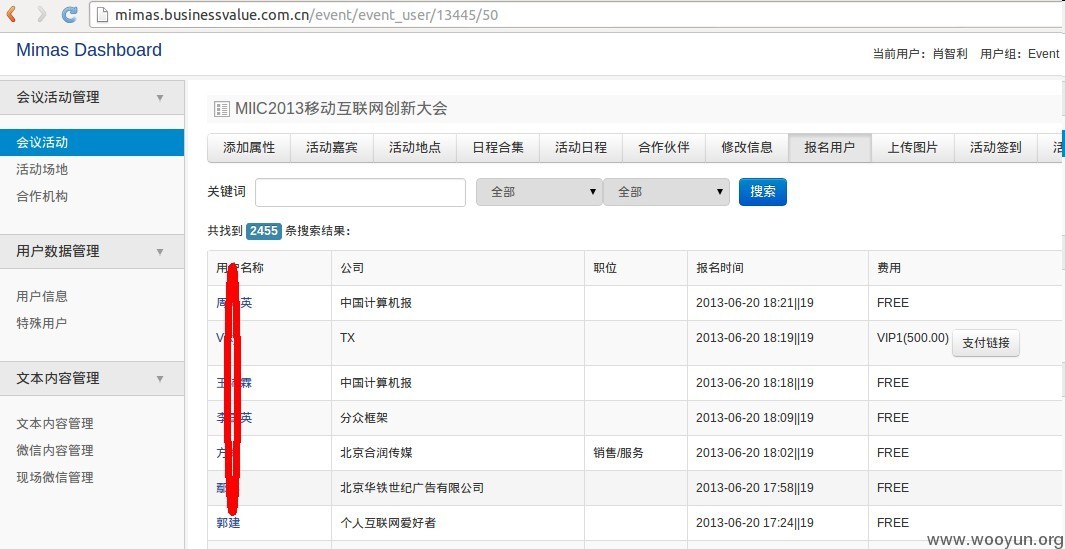Screen dimensions: 1065x549
Task: Open 现场微信管理 in the sidebar
Action: coord(55,478)
